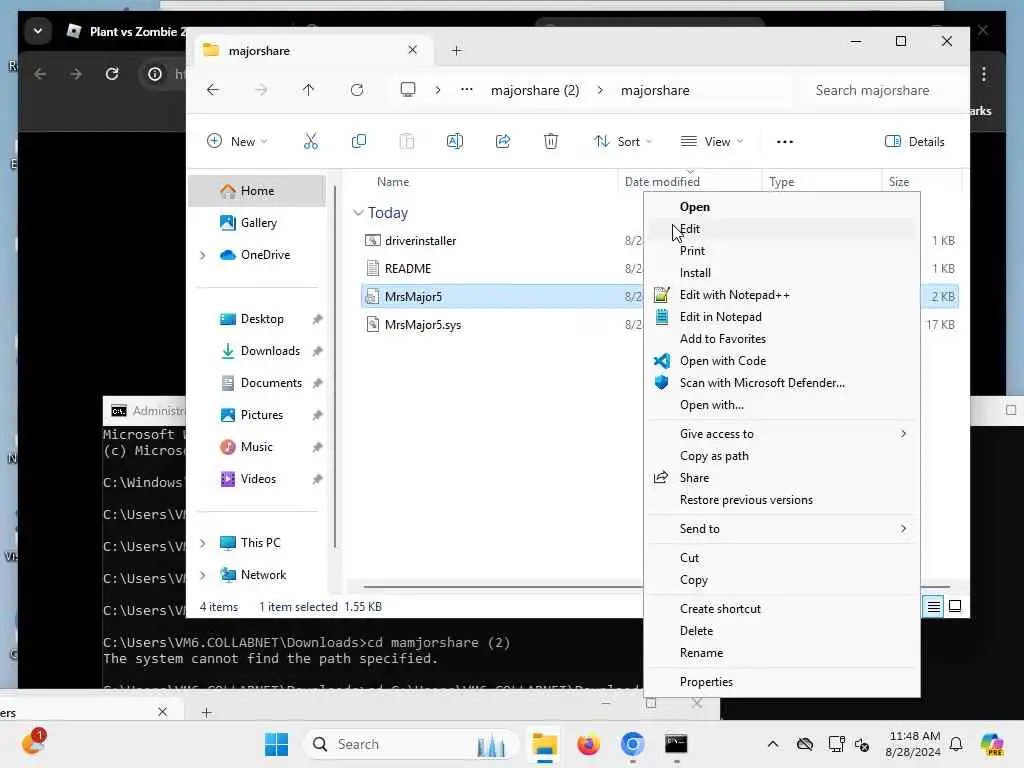
Task: Open Windows Start menu
Action: 276,744
